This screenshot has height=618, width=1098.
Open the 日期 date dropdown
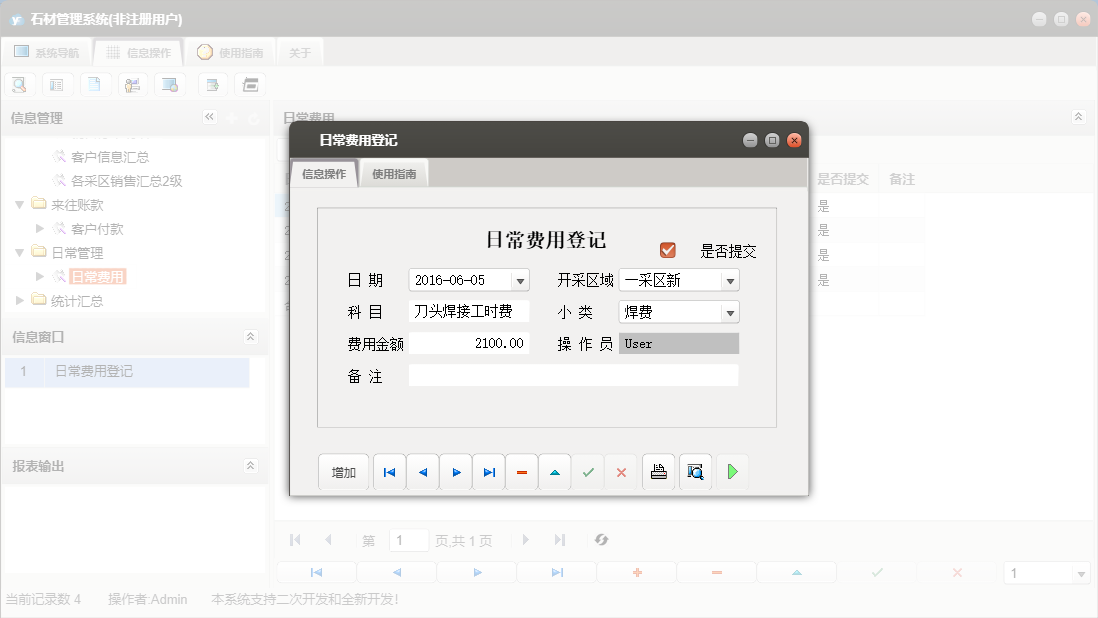[521, 280]
